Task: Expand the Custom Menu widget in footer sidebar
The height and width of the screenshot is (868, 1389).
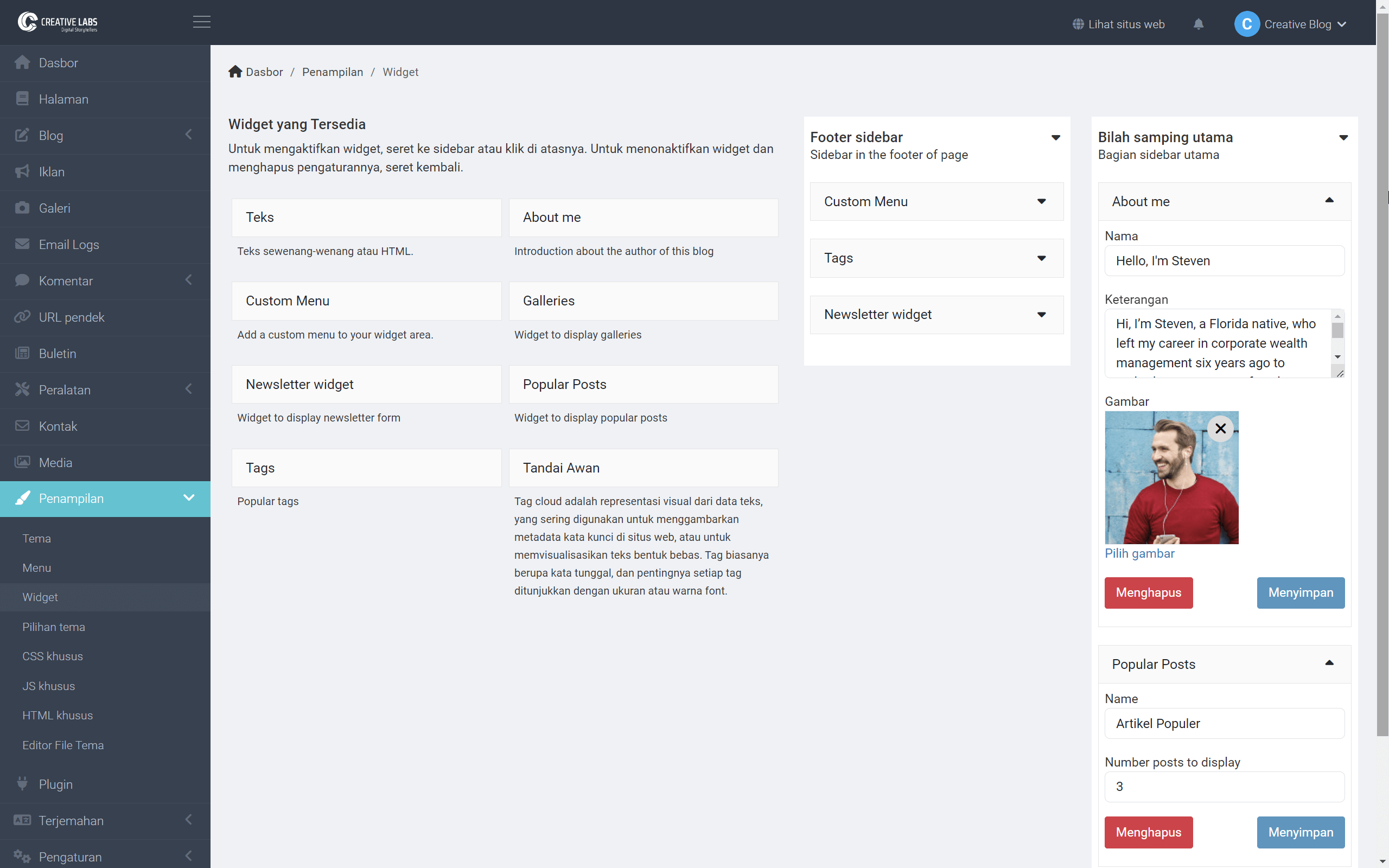Action: click(x=1042, y=201)
